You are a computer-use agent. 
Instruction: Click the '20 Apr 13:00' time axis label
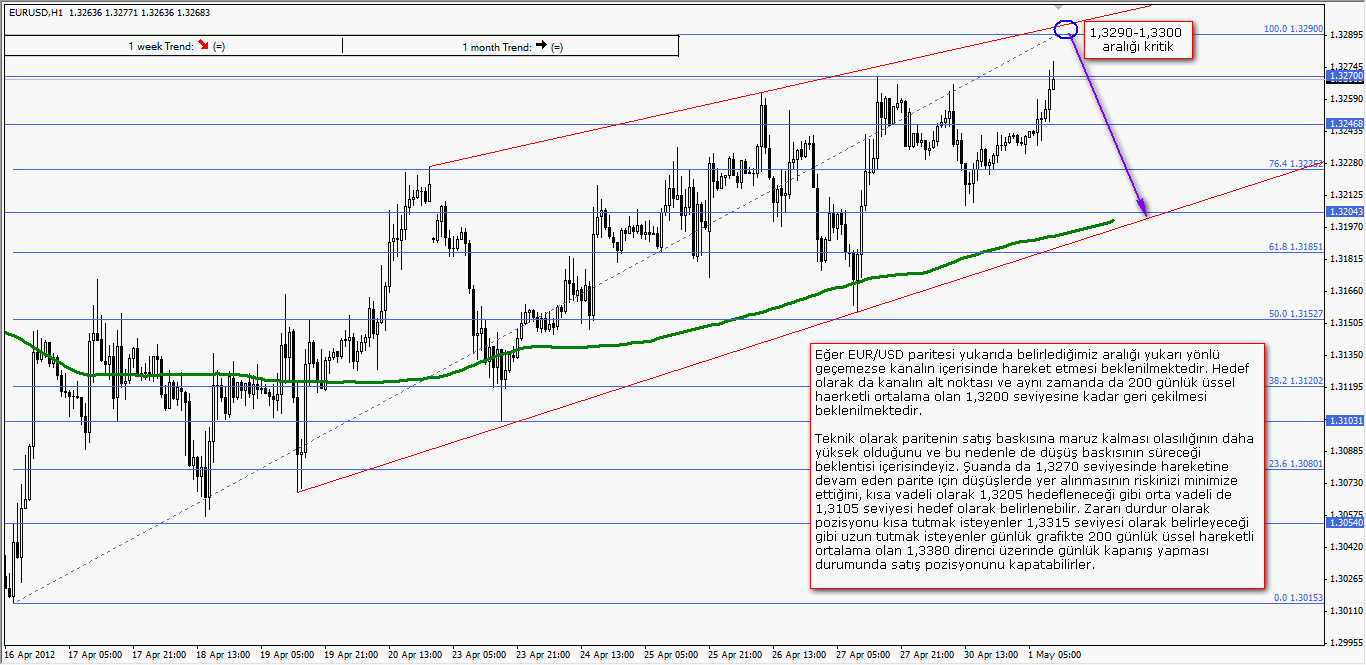[415, 655]
